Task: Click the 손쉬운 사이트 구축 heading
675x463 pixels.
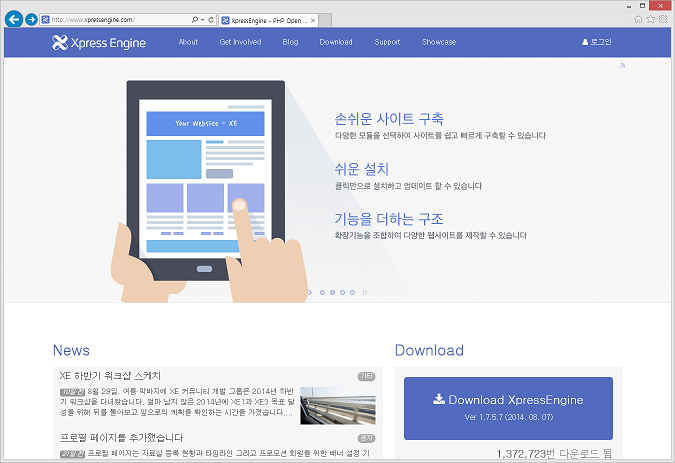Action: coord(389,119)
